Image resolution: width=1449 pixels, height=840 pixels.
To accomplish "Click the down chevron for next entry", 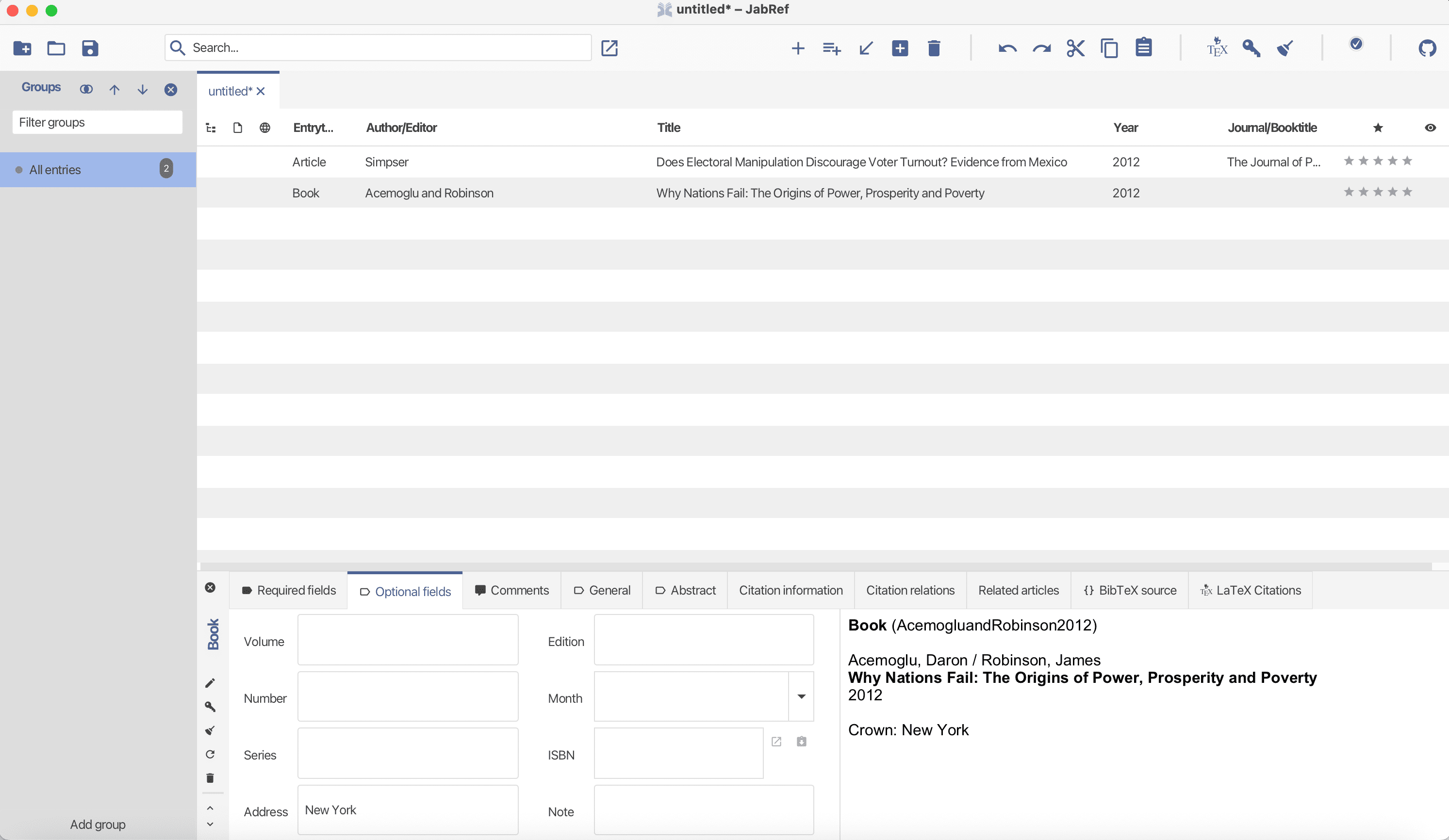I will click(x=210, y=824).
